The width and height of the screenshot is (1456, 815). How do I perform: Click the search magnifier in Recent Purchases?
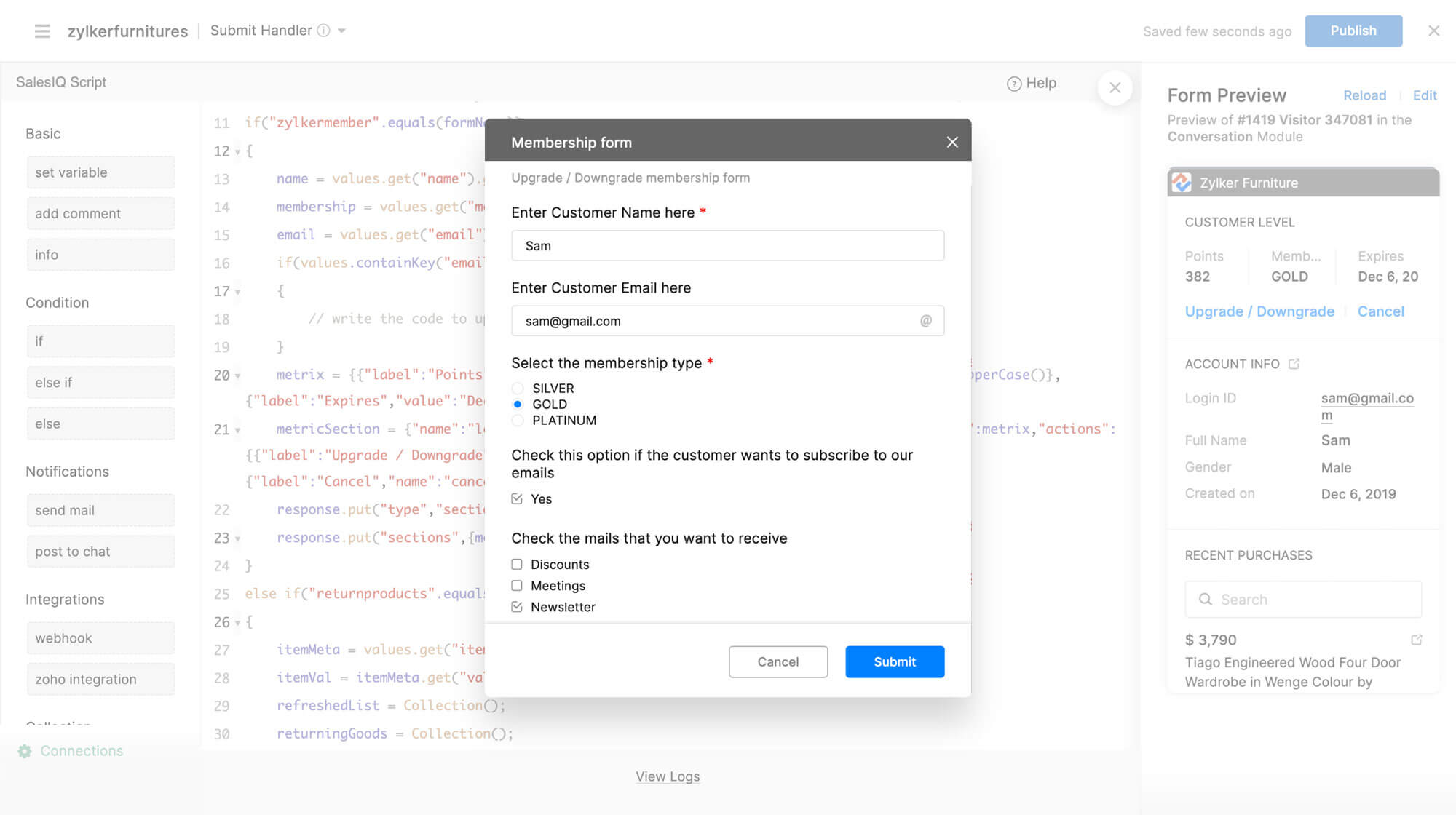coord(1206,599)
